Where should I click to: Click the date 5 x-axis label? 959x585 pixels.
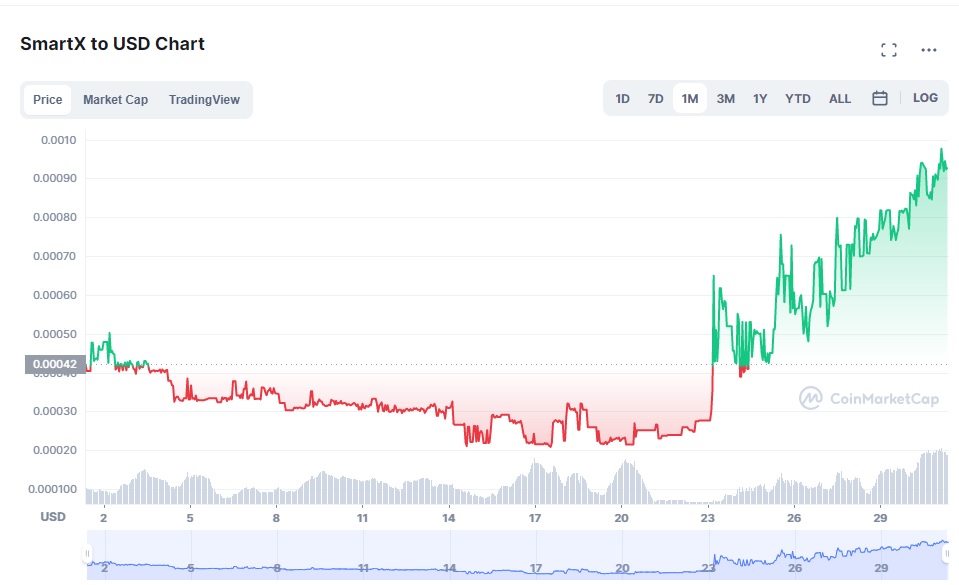[190, 518]
